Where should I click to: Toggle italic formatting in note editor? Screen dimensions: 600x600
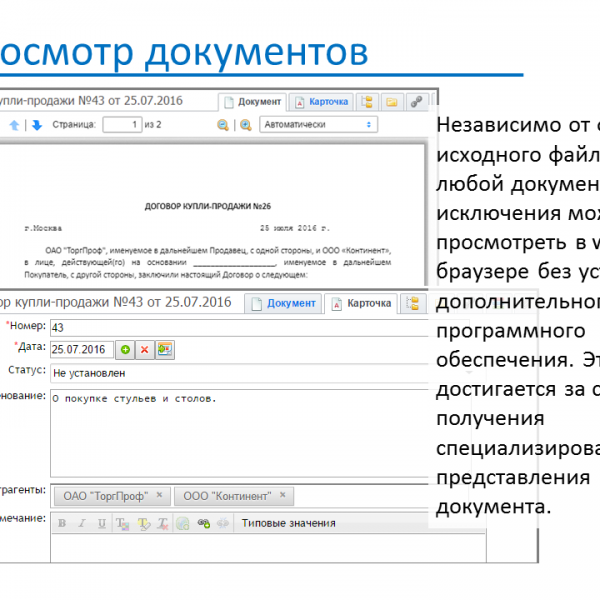(81, 523)
